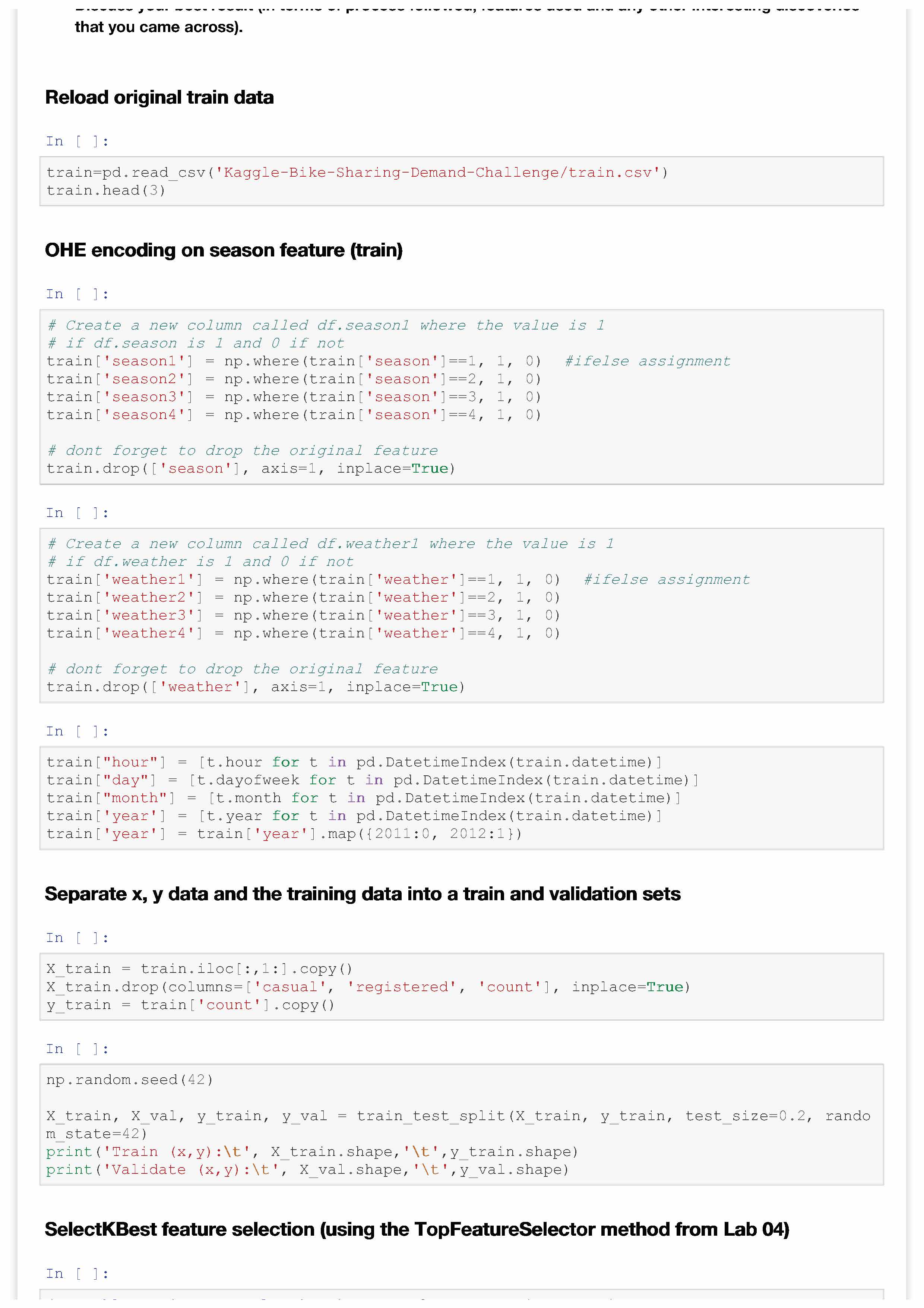Click the '#ifelse assignment' comment on the season1 line
This screenshot has height=1308, width=924.
pos(647,361)
